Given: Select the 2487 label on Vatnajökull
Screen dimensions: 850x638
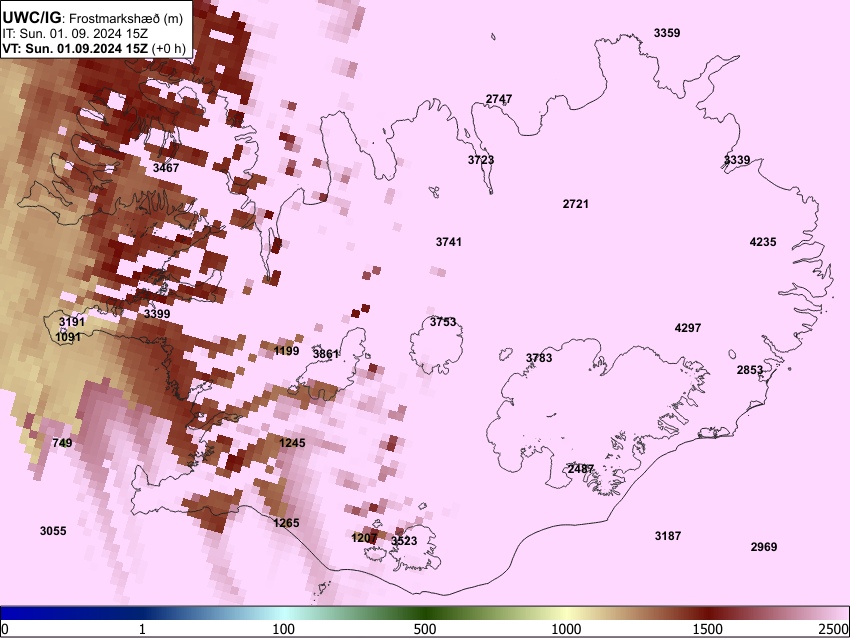Looking at the screenshot, I should pos(581,469).
